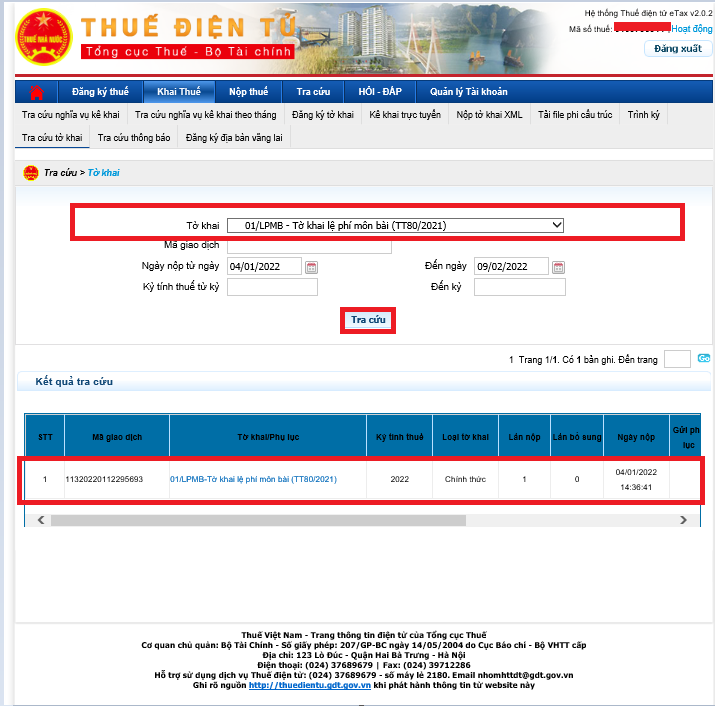This screenshot has width=715, height=706.
Task: Go to Kê khai trực tuyến submenu
Action: [404, 115]
